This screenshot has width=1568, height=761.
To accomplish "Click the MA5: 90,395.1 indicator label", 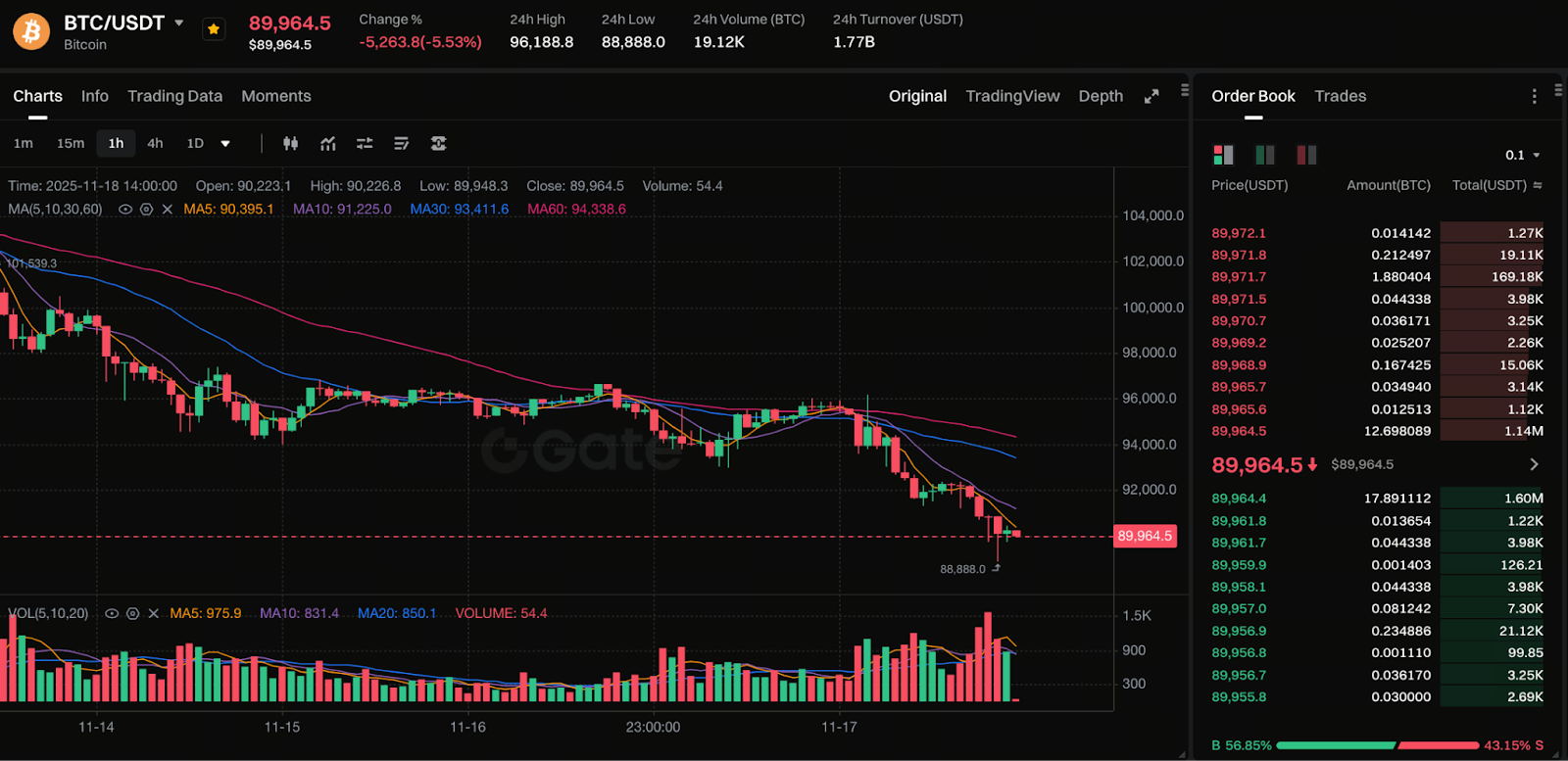I will (x=229, y=210).
